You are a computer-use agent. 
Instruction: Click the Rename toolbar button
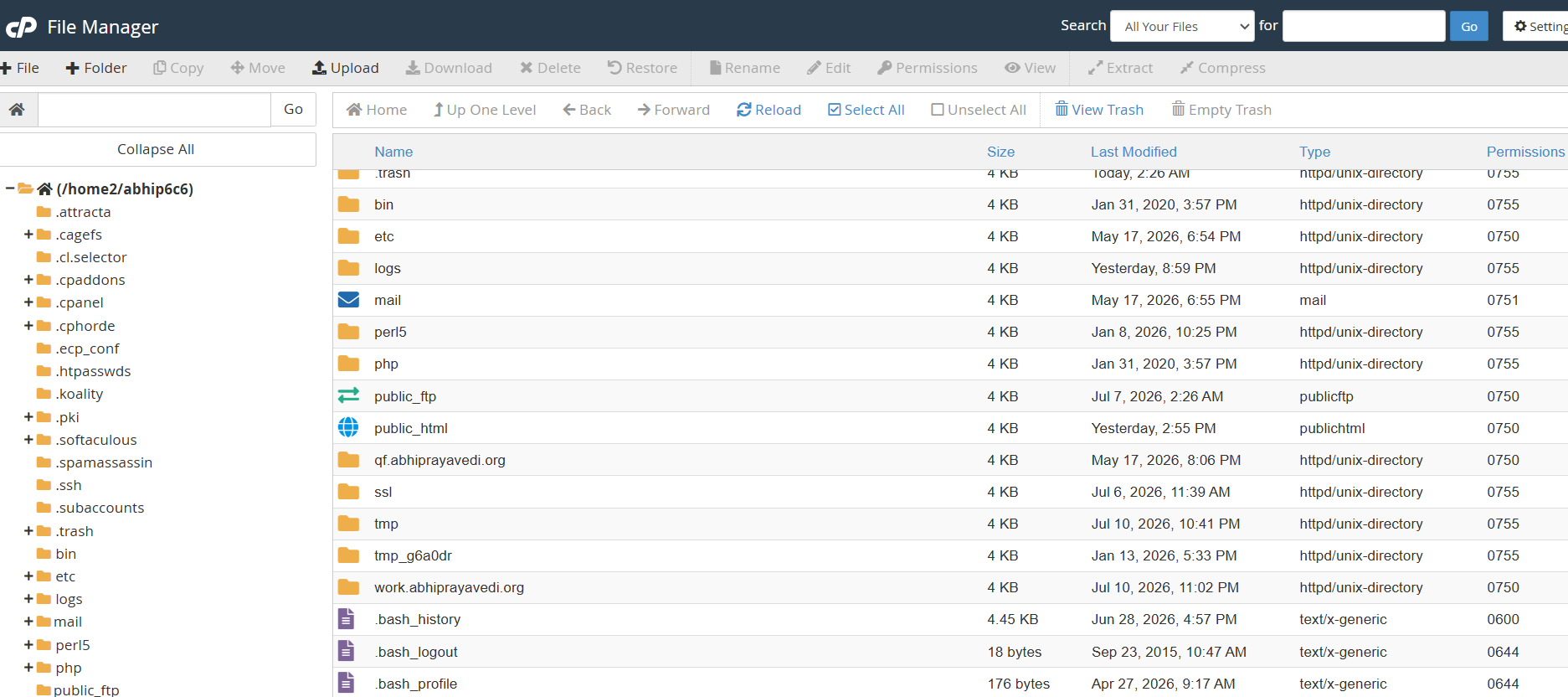pyautogui.click(x=745, y=68)
